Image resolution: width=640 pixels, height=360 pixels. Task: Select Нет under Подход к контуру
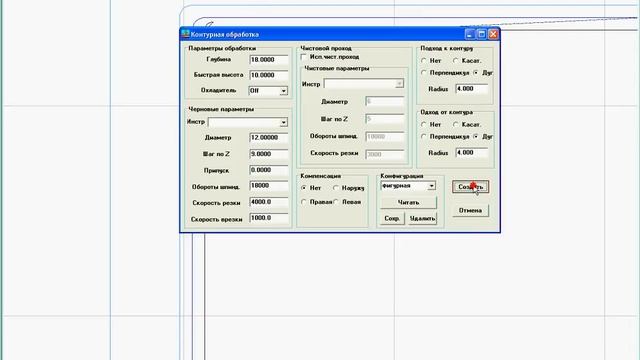[x=424, y=60]
